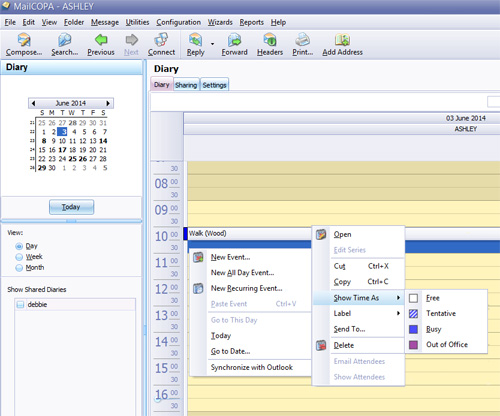Select June 14 in the mini calendar

[x=103, y=141]
